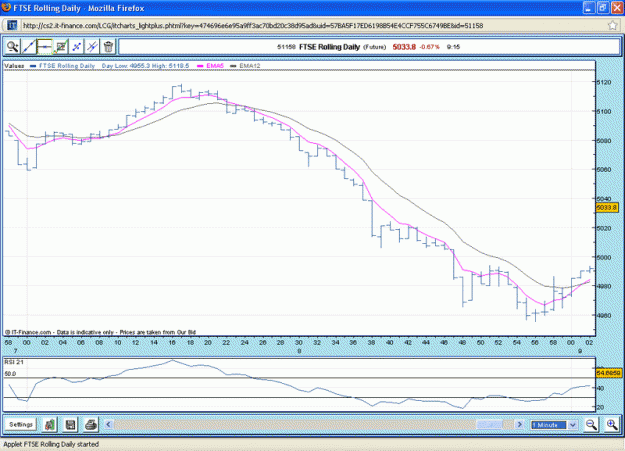
Task: Click the RSI value marker 54.8859
Action: click(608, 373)
